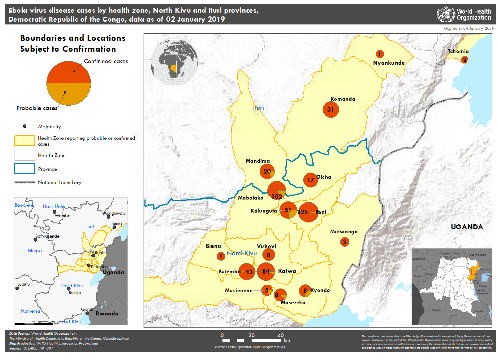499x360 pixels.
Task: Click the Mandima circle showing 20
Action: [x=267, y=171]
